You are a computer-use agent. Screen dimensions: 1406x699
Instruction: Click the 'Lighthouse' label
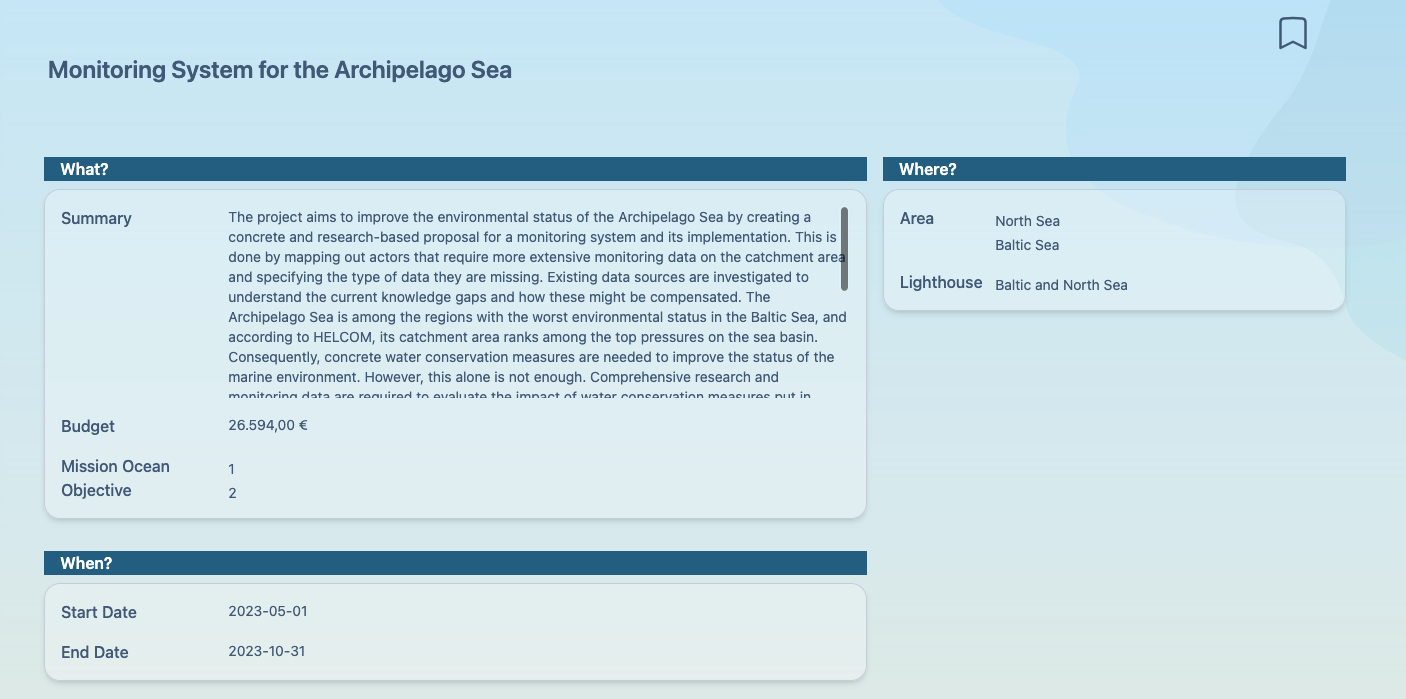[941, 282]
